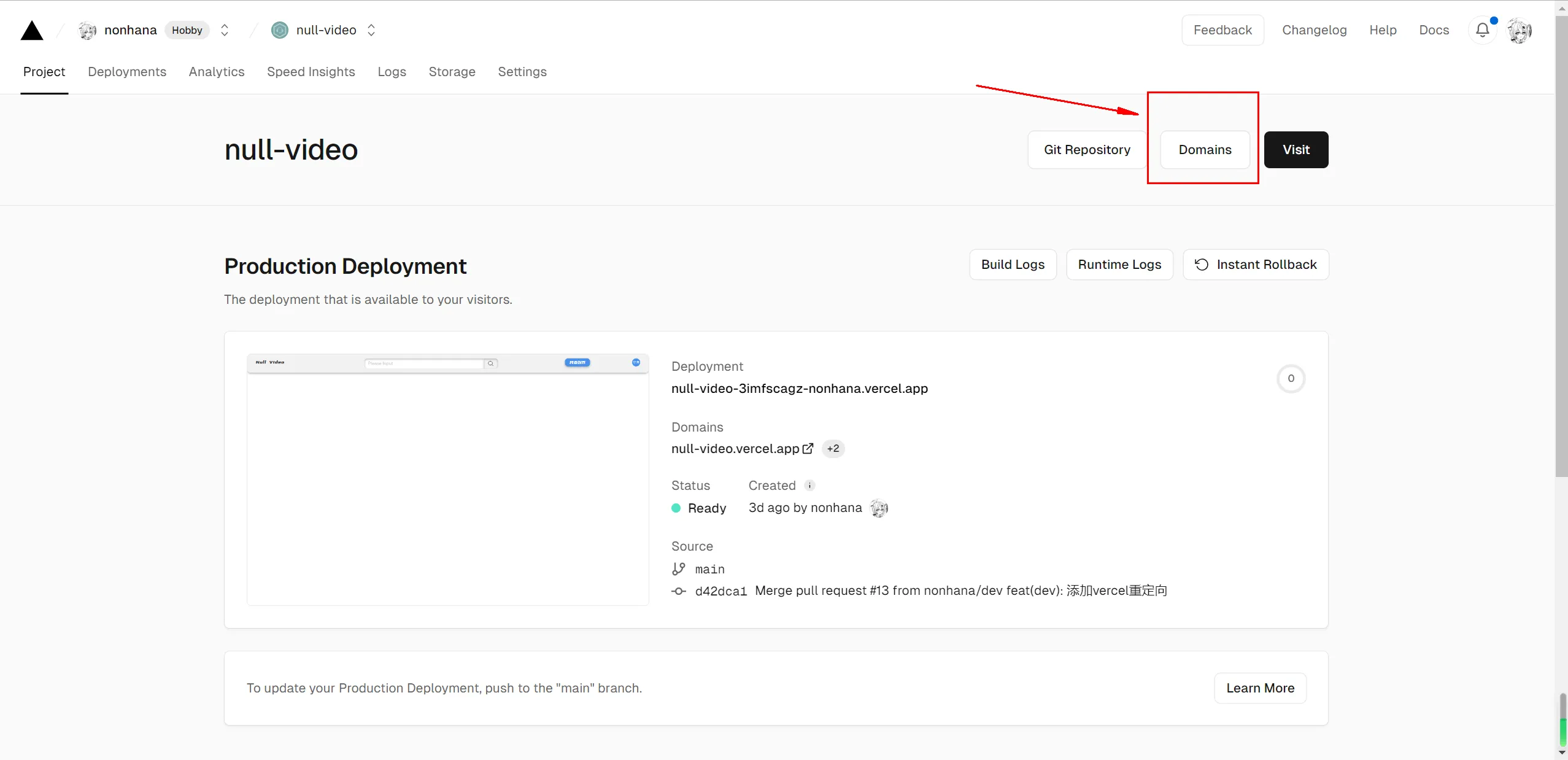Go to the Settings tab

coord(522,72)
